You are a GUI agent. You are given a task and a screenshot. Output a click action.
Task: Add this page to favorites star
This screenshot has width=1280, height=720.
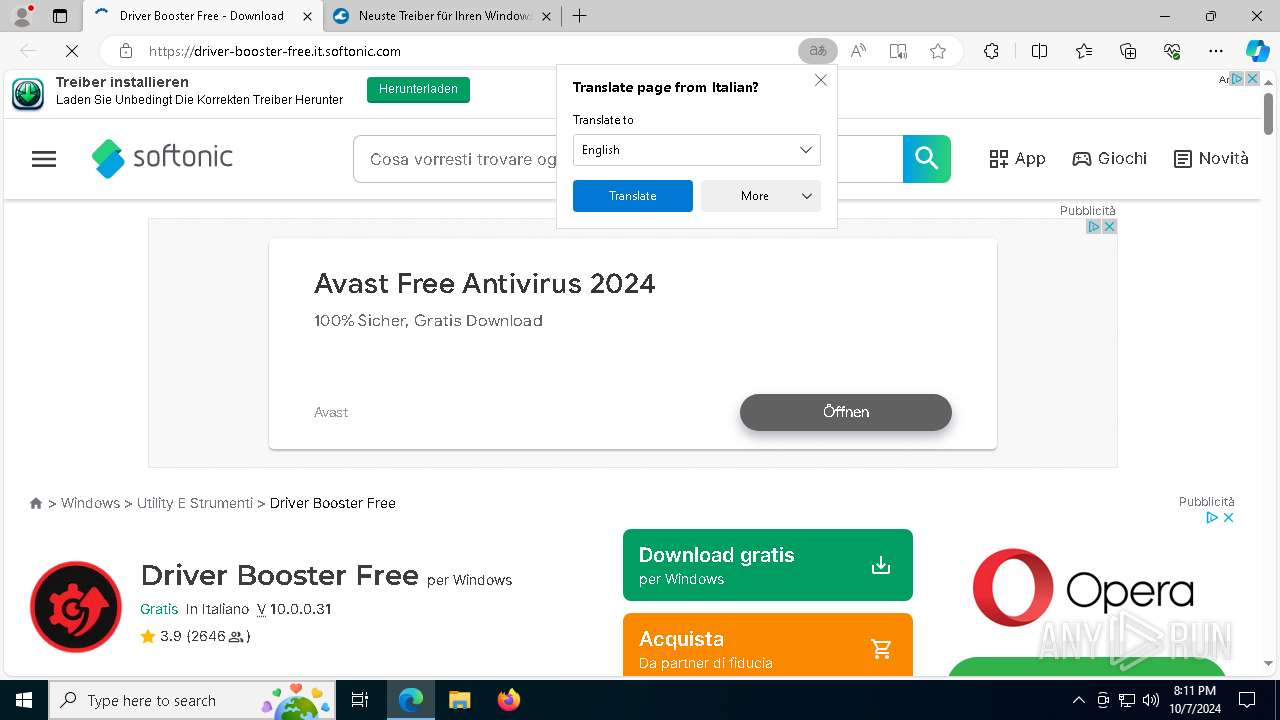(x=938, y=51)
